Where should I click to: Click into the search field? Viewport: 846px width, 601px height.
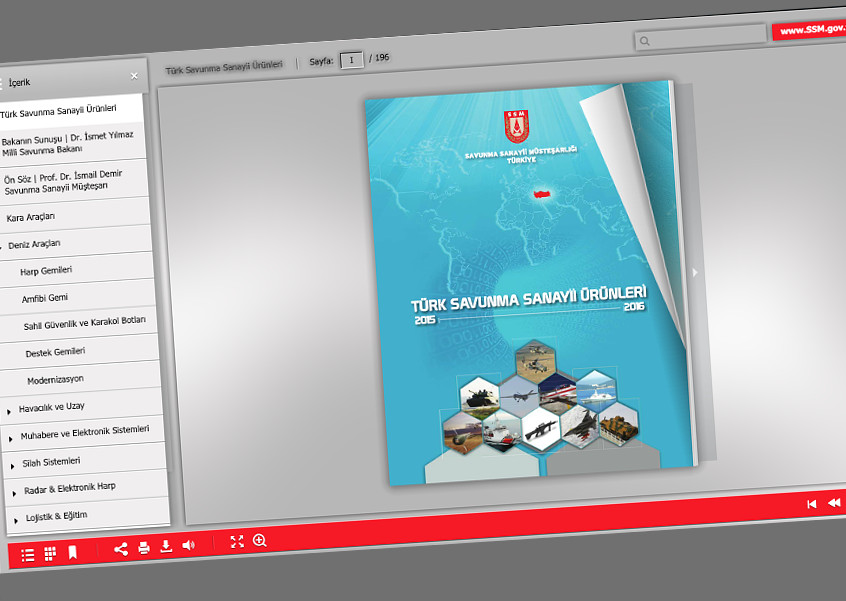tap(700, 37)
